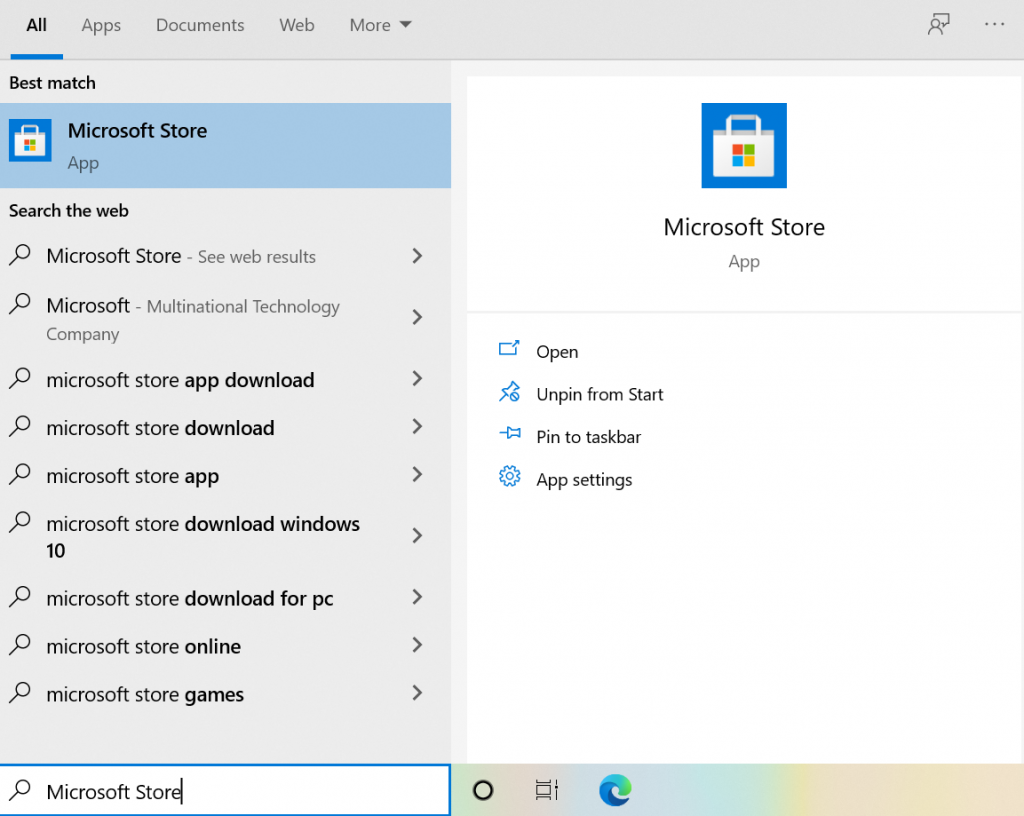Open Task View from the taskbar

point(546,789)
